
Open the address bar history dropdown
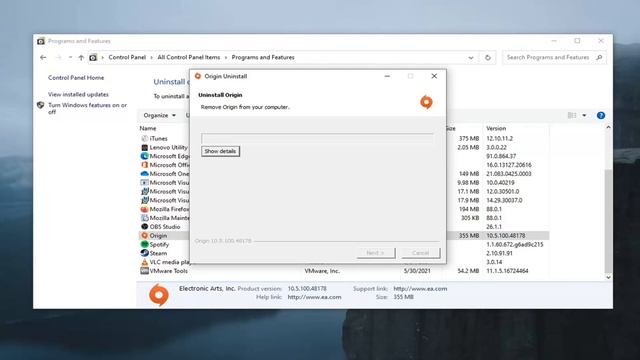471,58
